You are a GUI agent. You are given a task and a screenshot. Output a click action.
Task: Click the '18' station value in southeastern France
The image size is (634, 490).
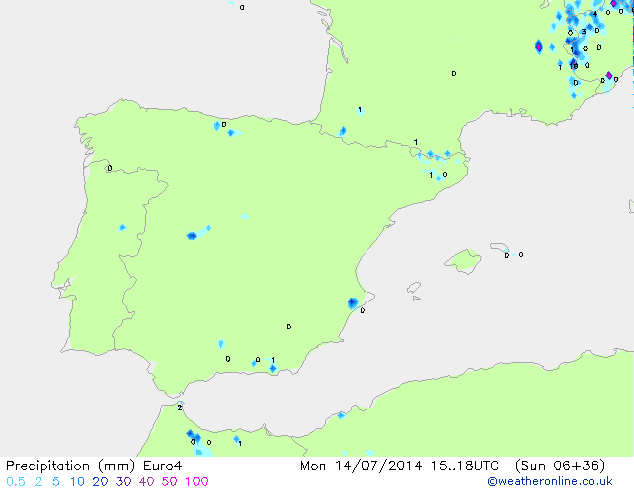[574, 66]
